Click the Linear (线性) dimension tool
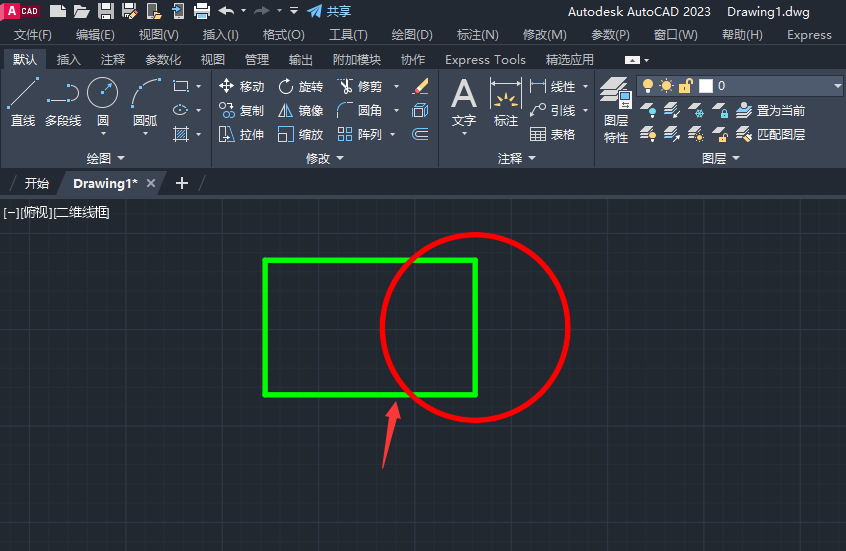The width and height of the screenshot is (846, 551). tap(553, 86)
